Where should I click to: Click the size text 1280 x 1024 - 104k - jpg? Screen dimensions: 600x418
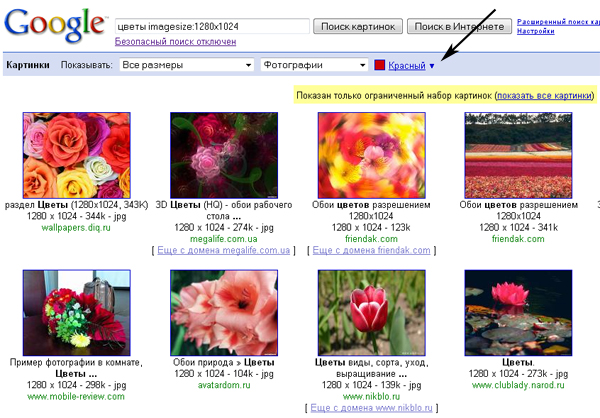click(224, 374)
